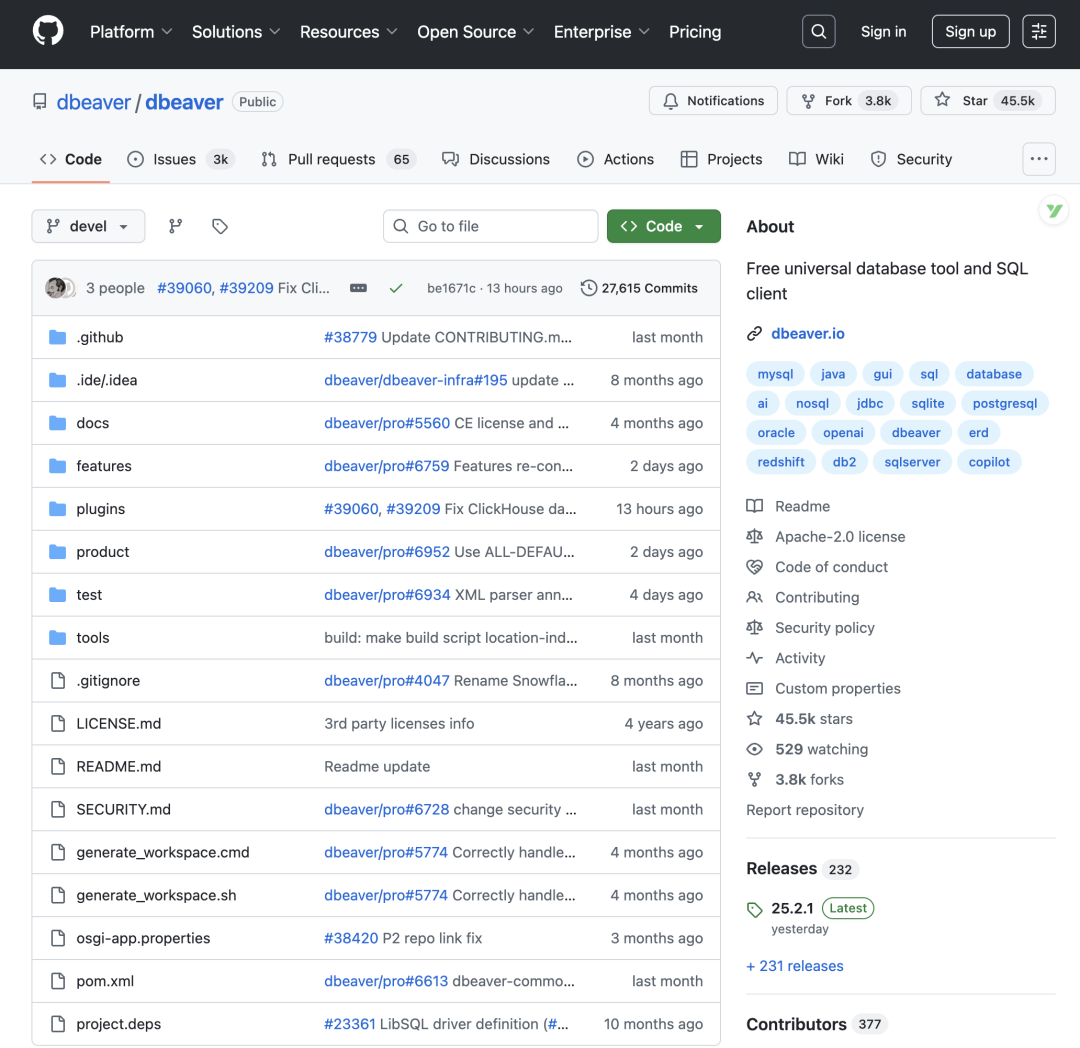The height and width of the screenshot is (1048, 1080).
Task: Switch to the Security tab
Action: pos(911,159)
